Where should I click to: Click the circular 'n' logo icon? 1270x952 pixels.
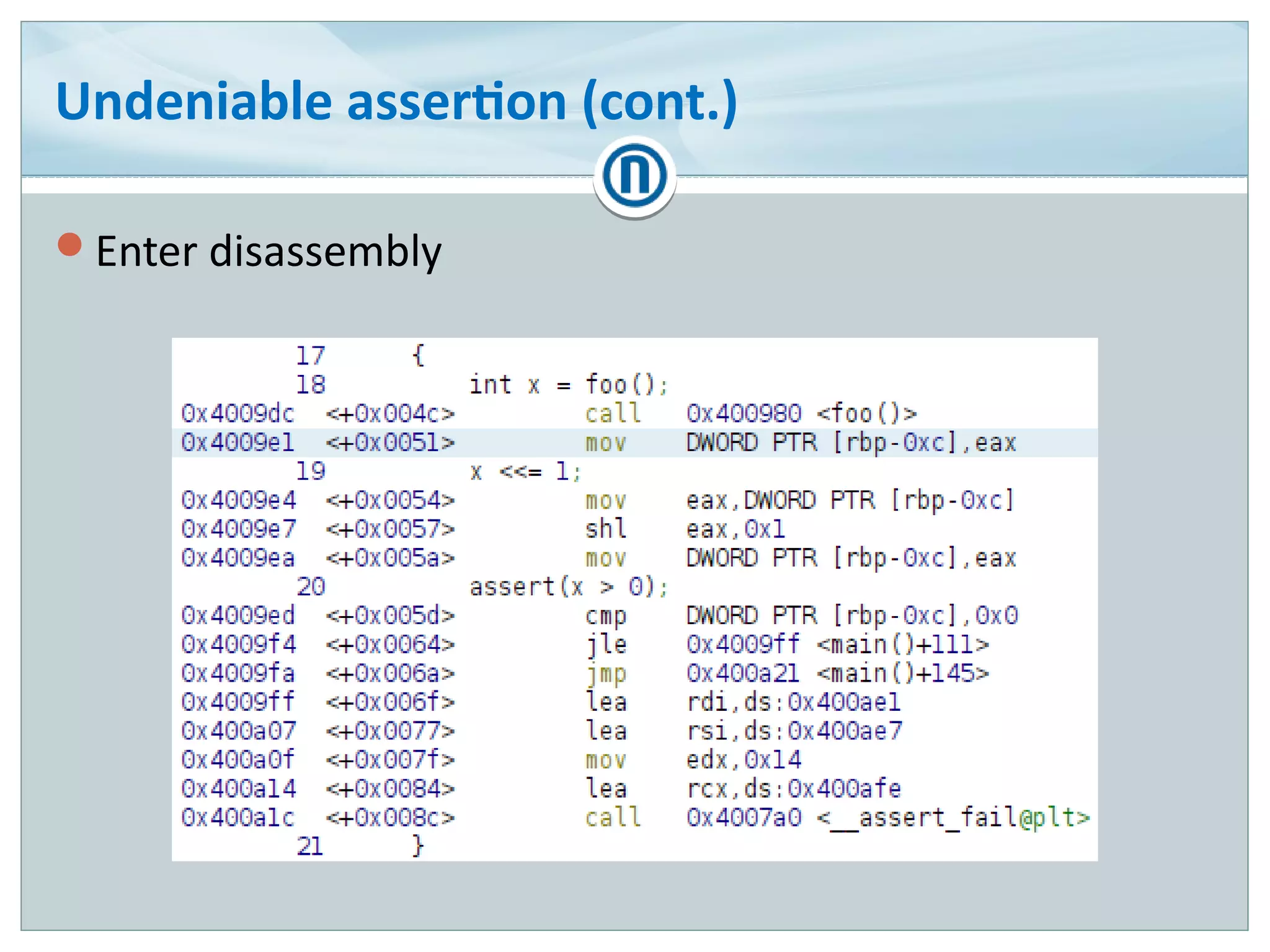[x=634, y=177]
